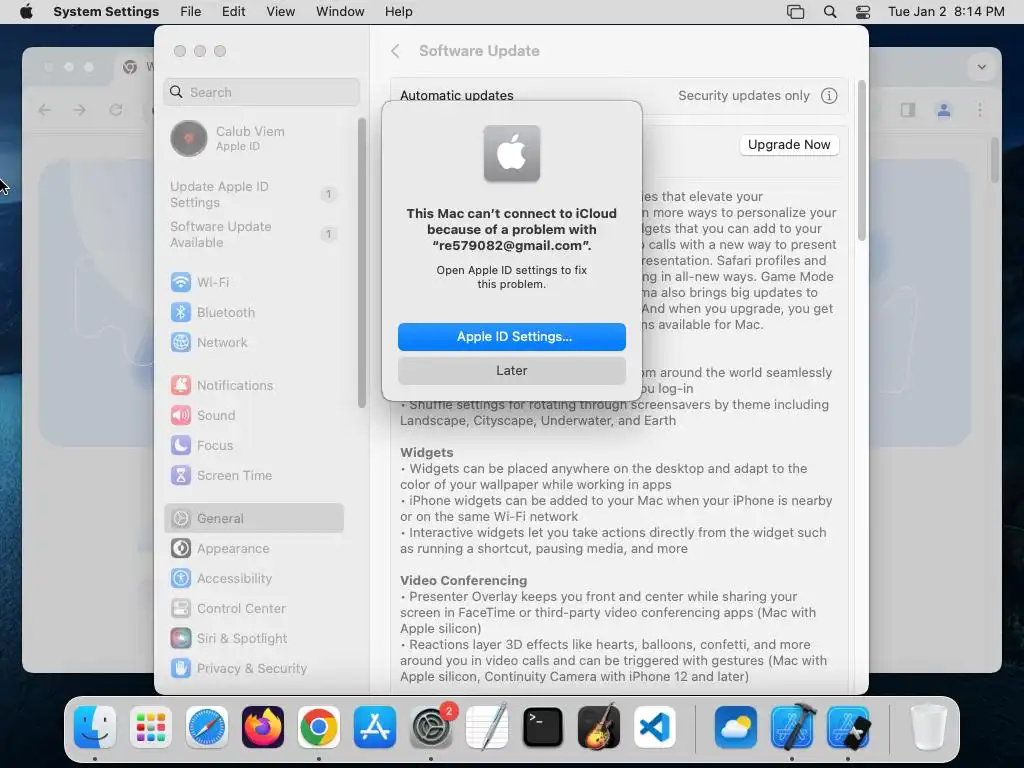Viewport: 1024px width, 768px height.
Task: Go back from Software Update pane
Action: pyautogui.click(x=395, y=51)
